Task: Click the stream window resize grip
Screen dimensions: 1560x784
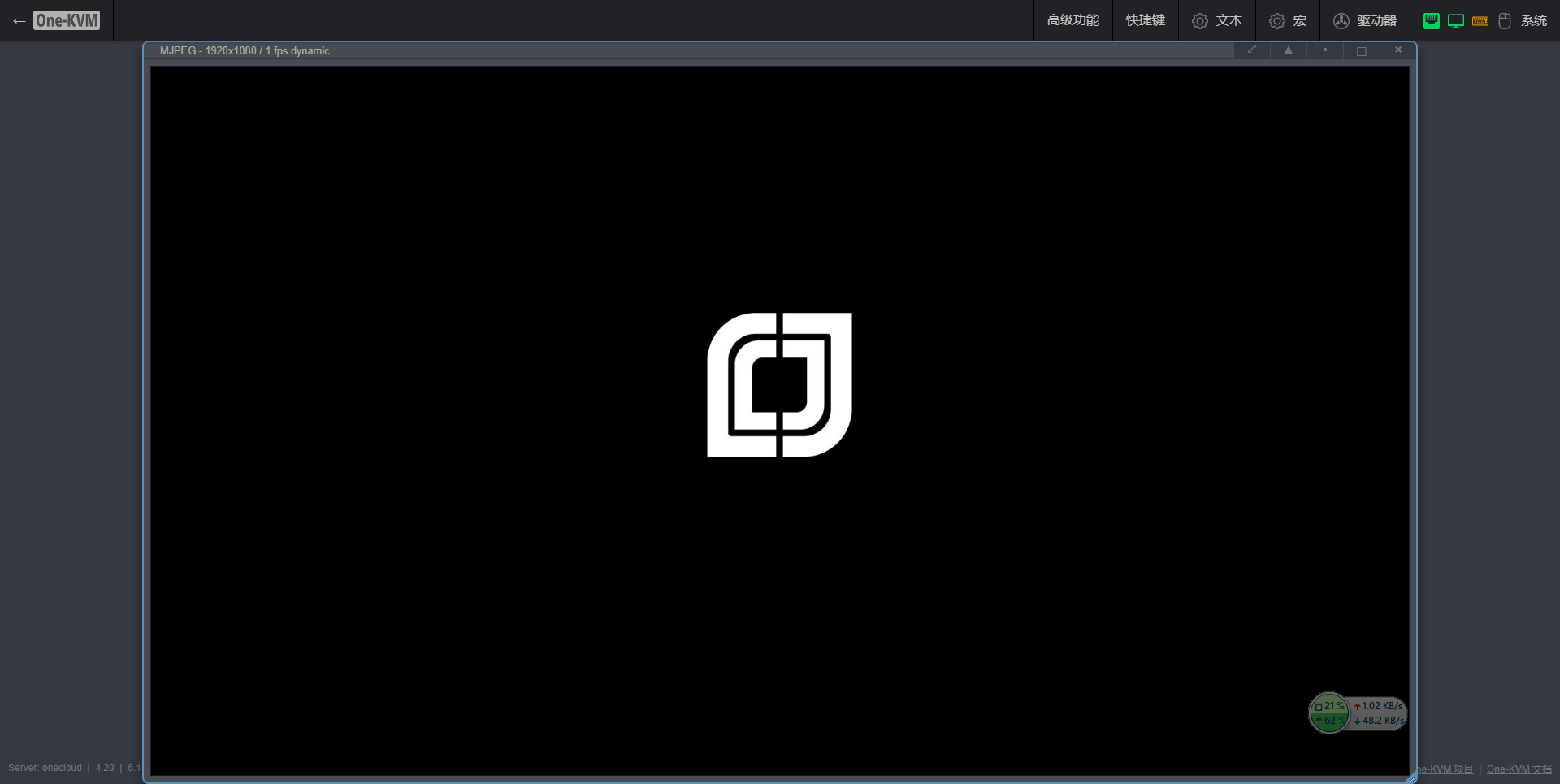Action: point(1410,778)
